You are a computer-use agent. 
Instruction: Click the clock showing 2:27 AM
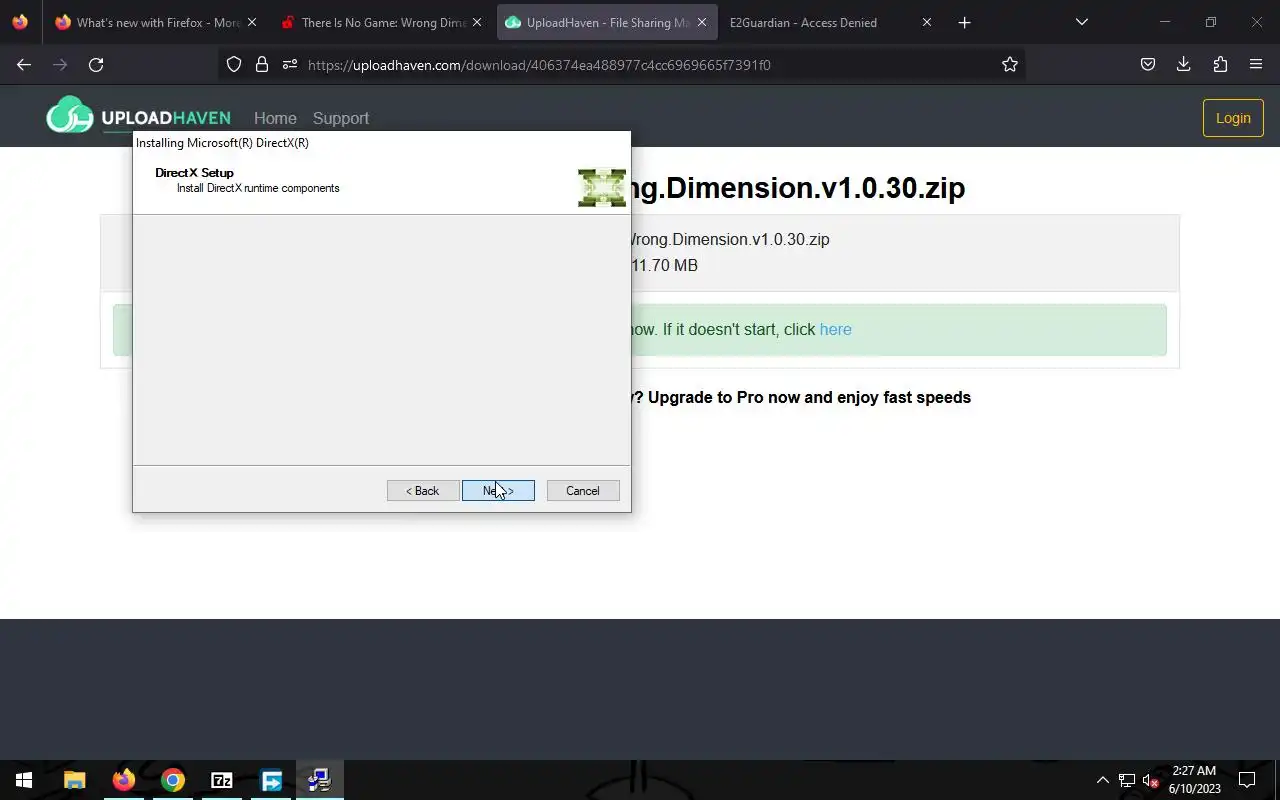(x=1194, y=780)
